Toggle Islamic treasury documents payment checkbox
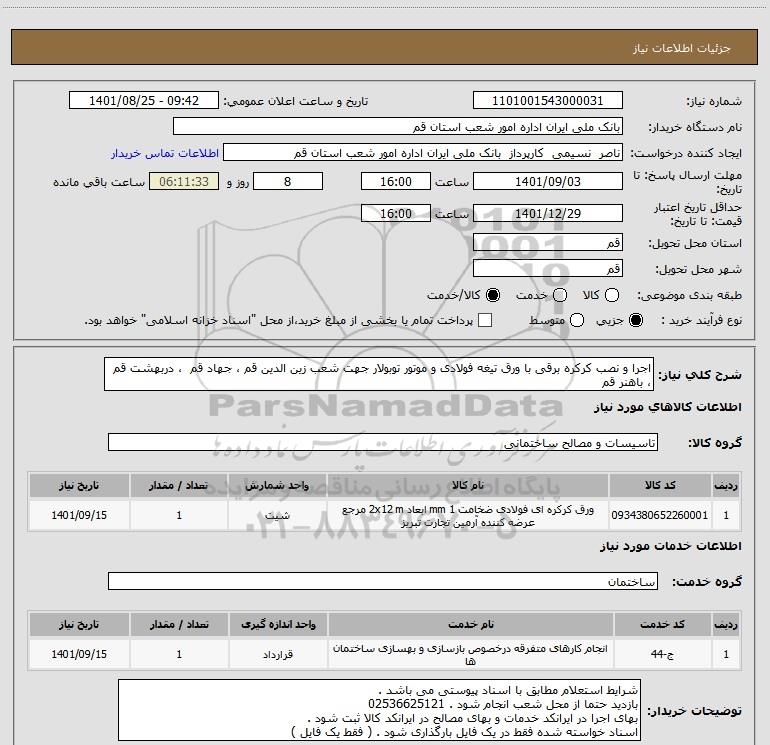The height and width of the screenshot is (745, 770). [x=485, y=320]
